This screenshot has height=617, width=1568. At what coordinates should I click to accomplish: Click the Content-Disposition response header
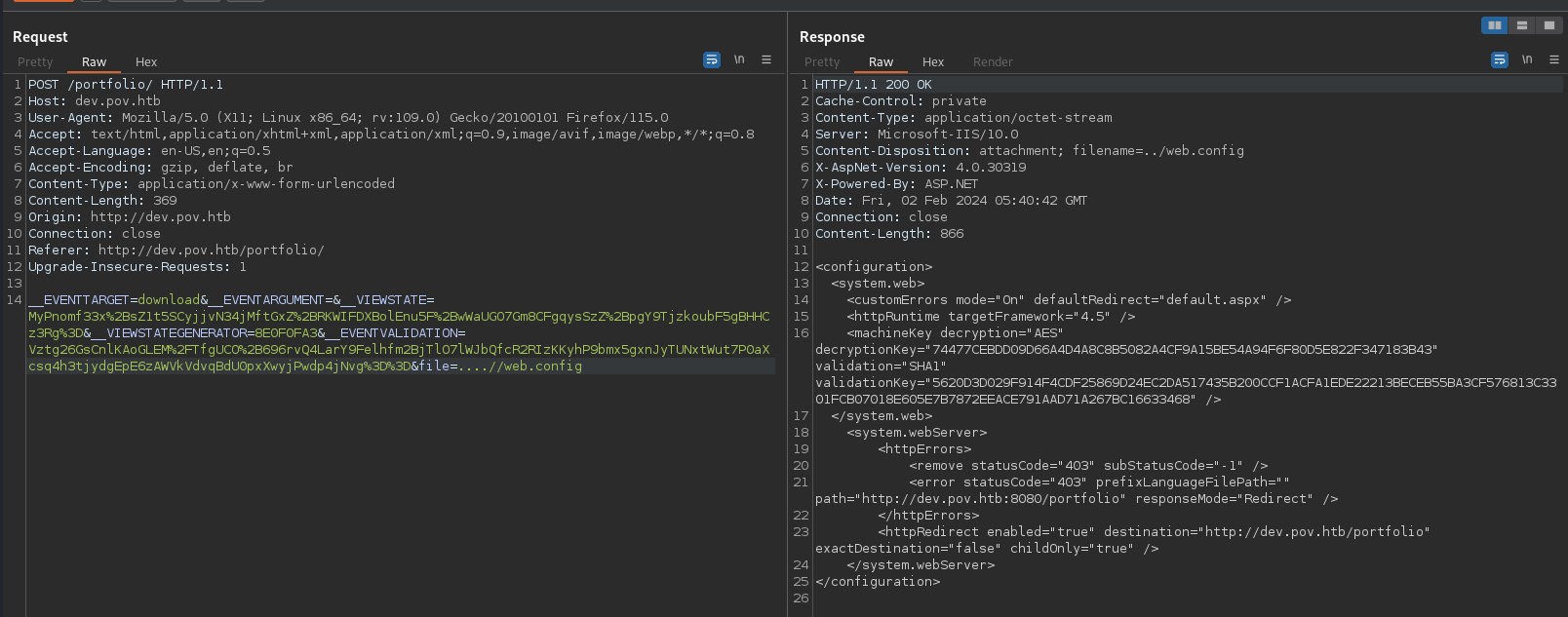[x=1030, y=151]
